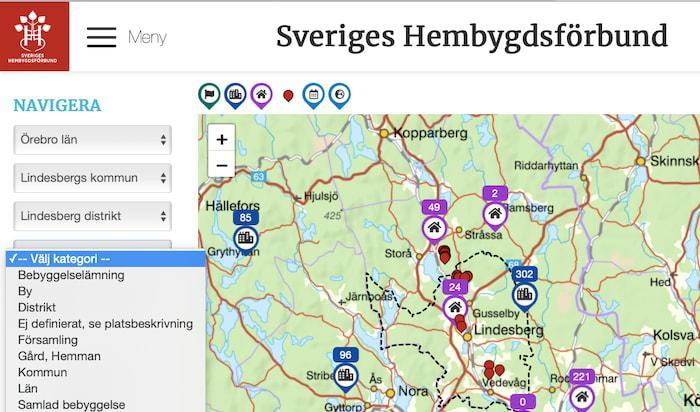Choose By category option
The image size is (700, 412).
pos(106,291)
